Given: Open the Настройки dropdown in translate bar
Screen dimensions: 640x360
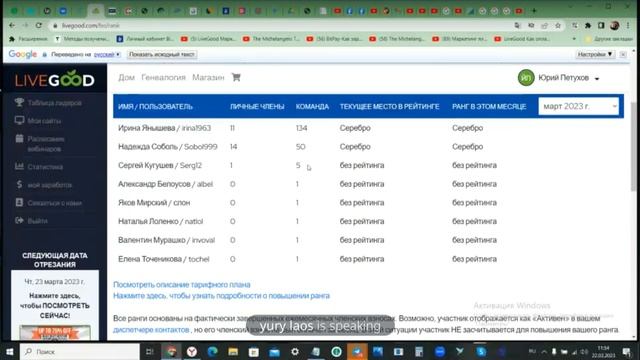Looking at the screenshot, I should [595, 54].
